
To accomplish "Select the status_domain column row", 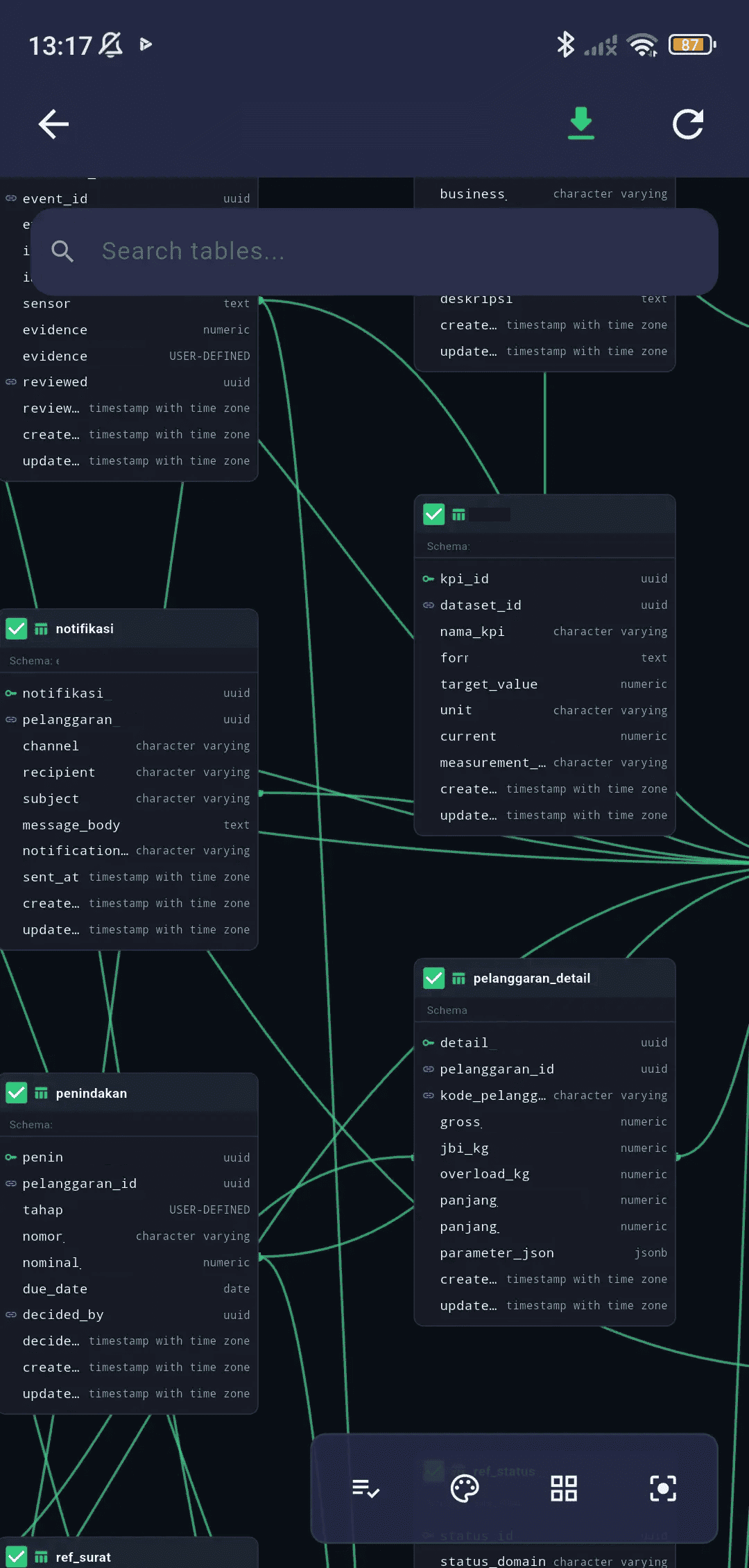I will tap(545, 1560).
